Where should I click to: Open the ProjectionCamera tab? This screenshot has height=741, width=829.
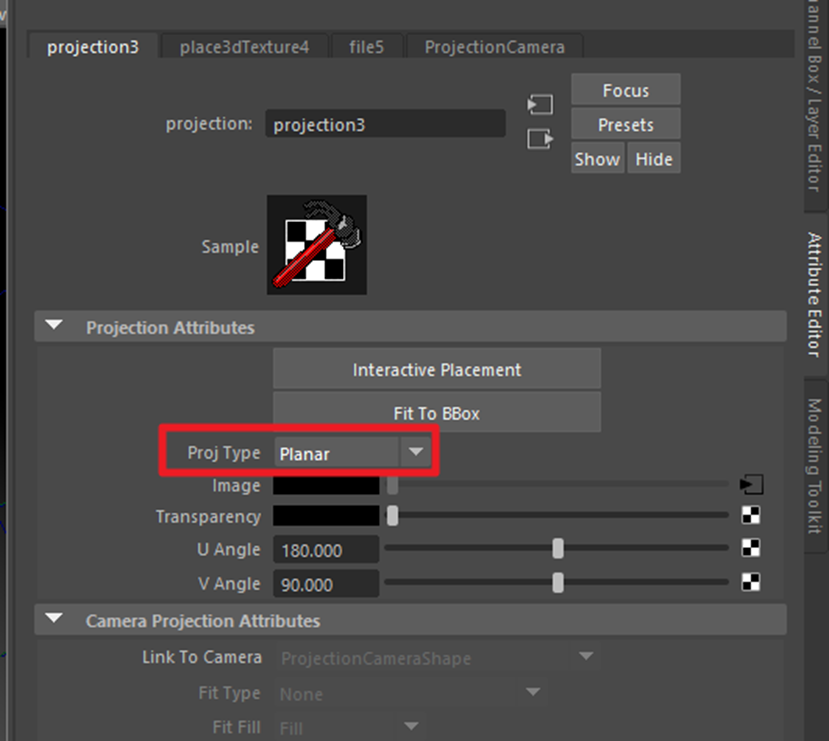[494, 47]
